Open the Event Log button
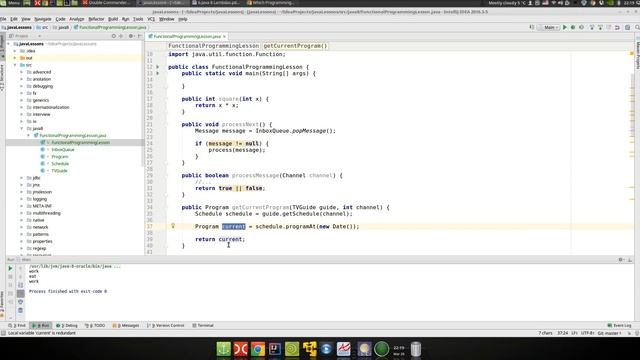This screenshot has width=640, height=360. pyautogui.click(x=619, y=325)
